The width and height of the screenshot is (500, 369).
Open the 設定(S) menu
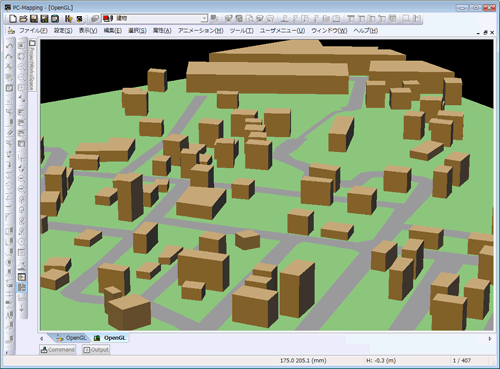[63, 31]
